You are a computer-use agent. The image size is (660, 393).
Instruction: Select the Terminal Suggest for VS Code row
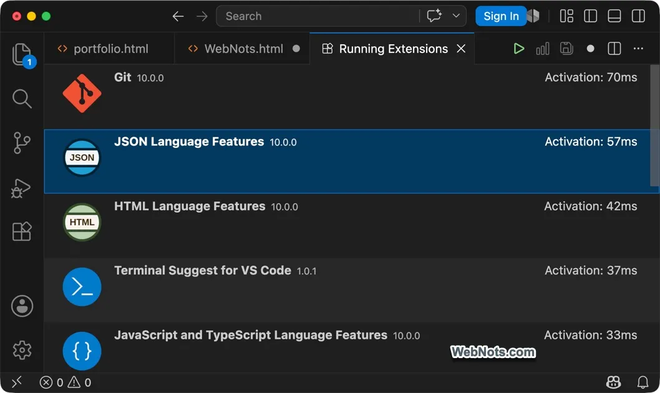click(x=347, y=290)
